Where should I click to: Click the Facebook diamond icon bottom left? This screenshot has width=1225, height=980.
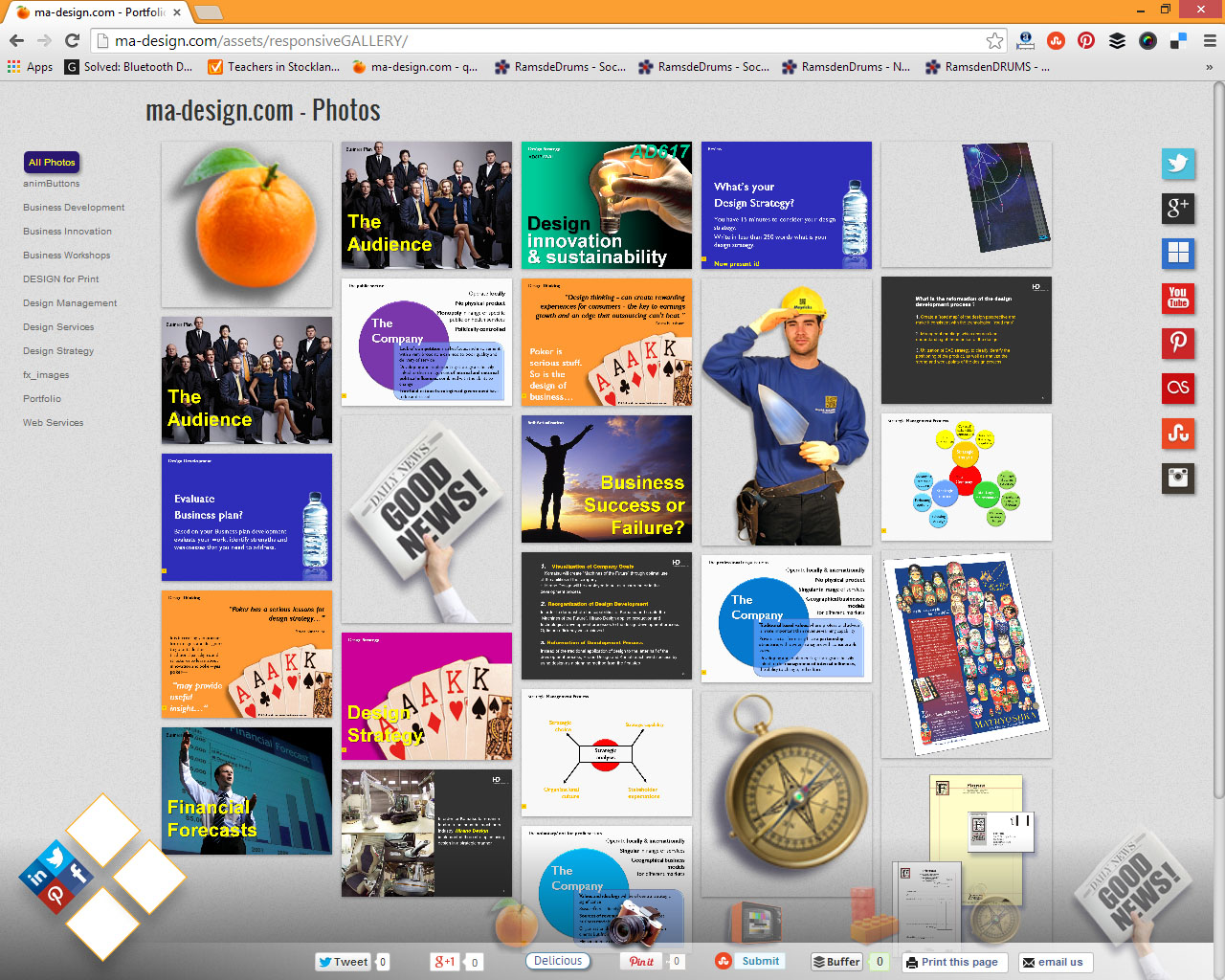[78, 873]
